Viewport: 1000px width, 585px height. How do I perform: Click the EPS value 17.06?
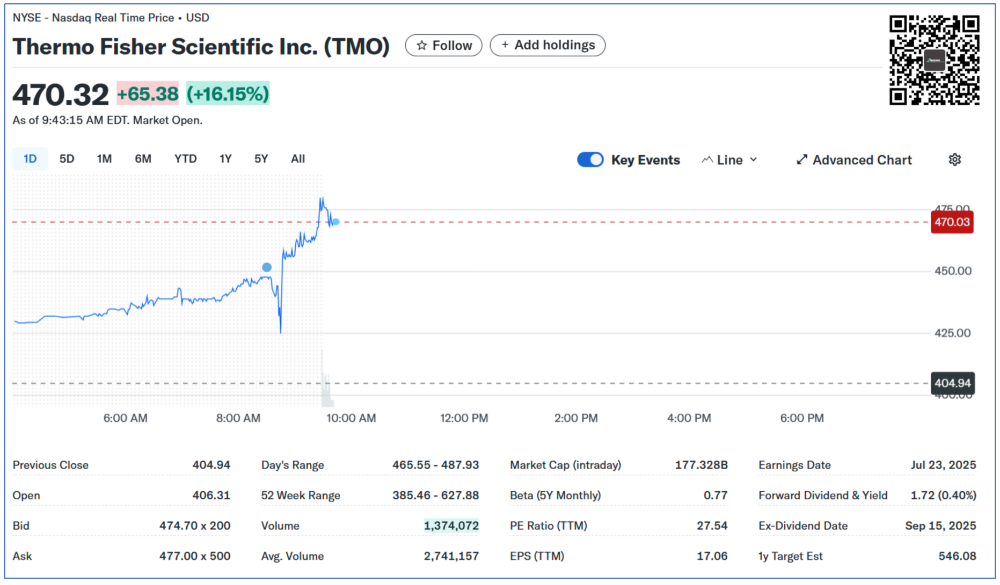(712, 556)
